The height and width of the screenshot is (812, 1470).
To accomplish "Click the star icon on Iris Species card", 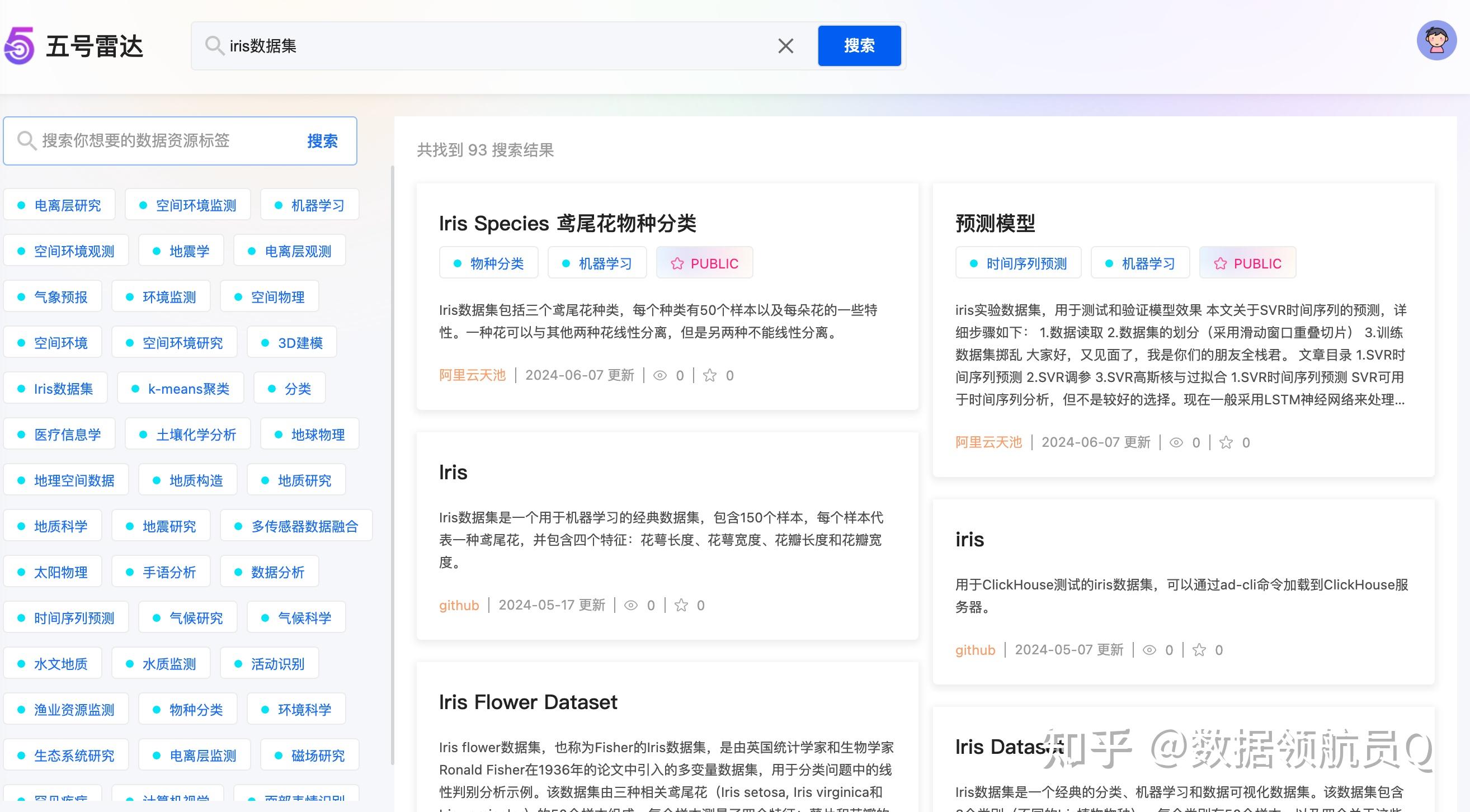I will coord(709,375).
